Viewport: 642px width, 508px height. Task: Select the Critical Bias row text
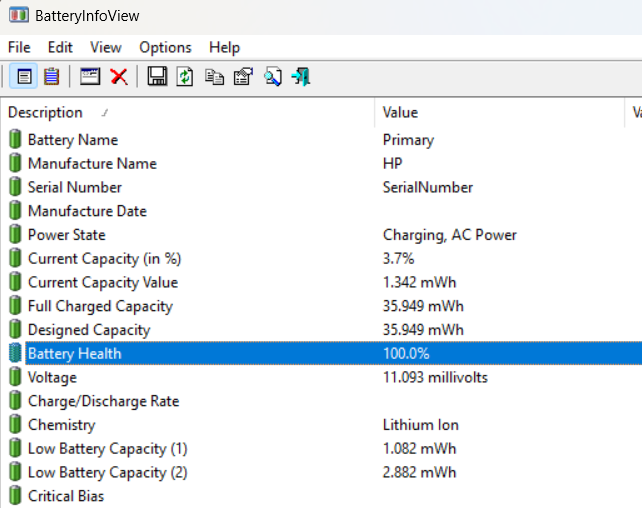(66, 496)
